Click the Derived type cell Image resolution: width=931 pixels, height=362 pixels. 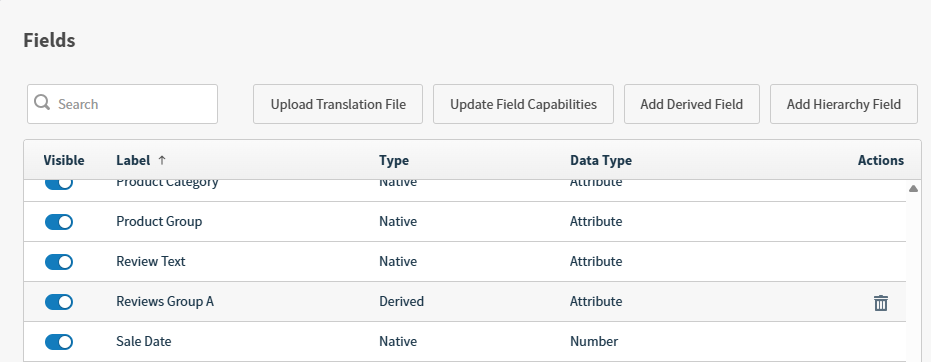(x=401, y=301)
